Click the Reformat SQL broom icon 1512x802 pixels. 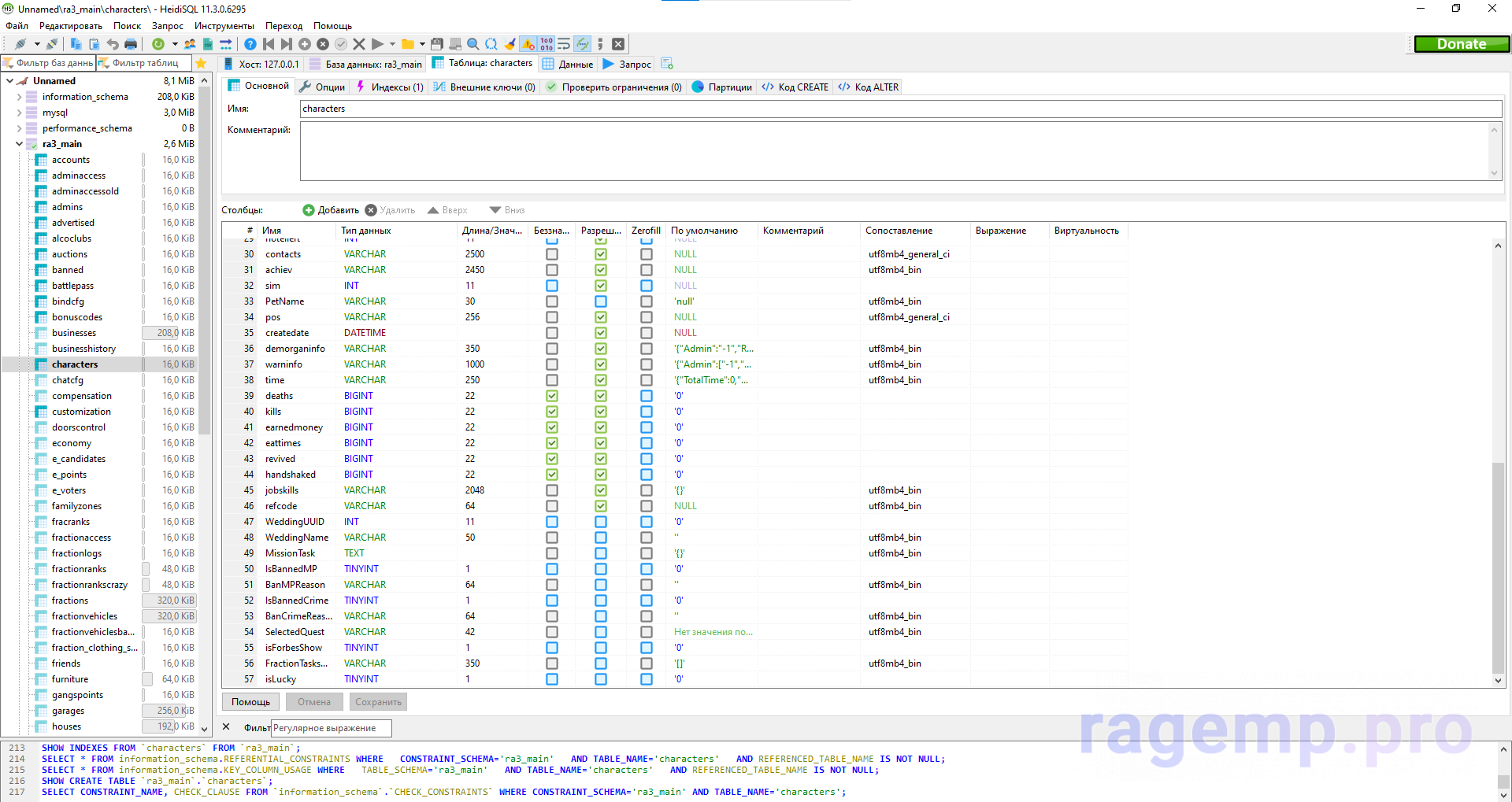point(510,44)
